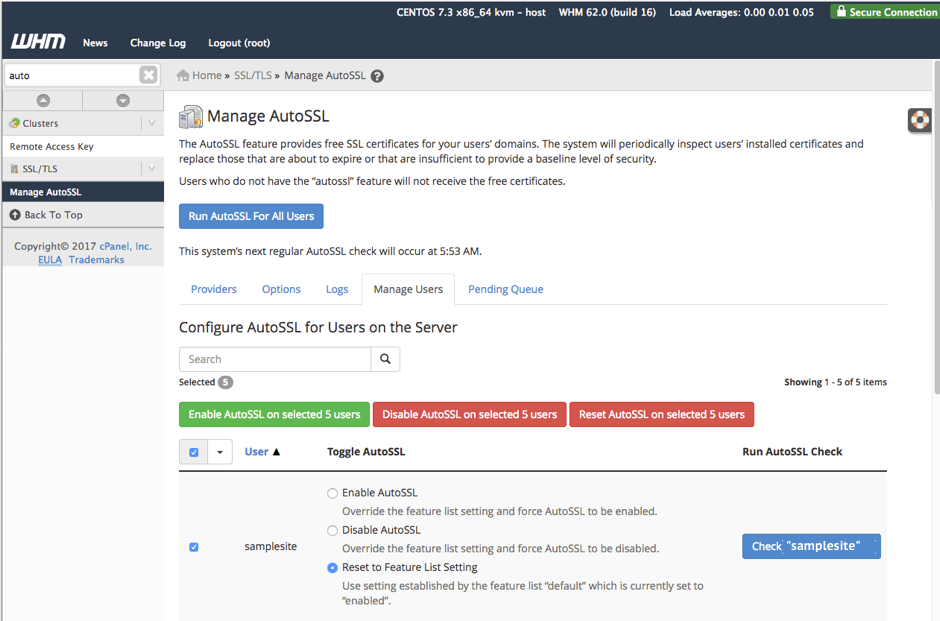Click the user Search input field
Screen dimensions: 940x621
point(275,359)
